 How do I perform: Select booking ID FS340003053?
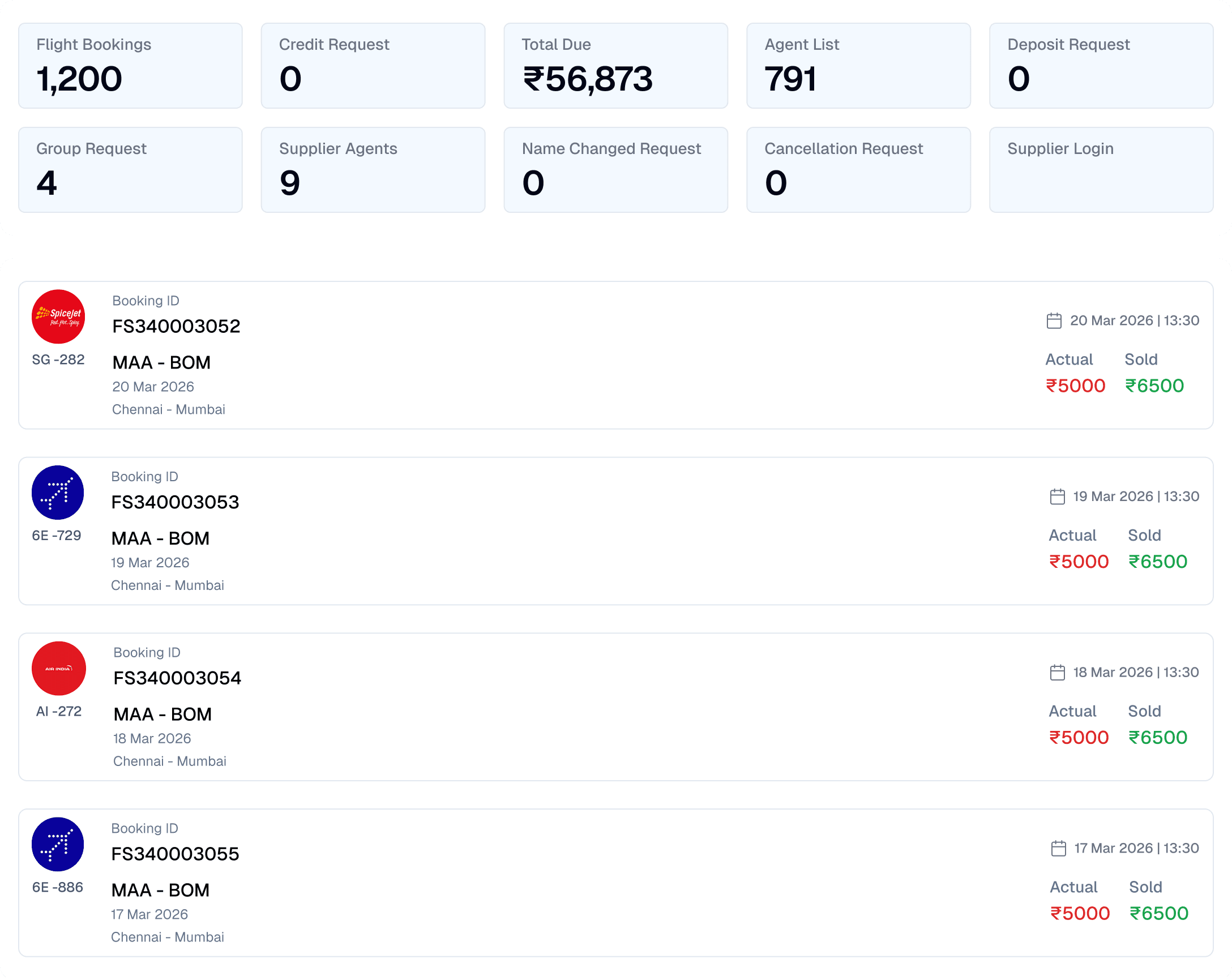click(175, 502)
